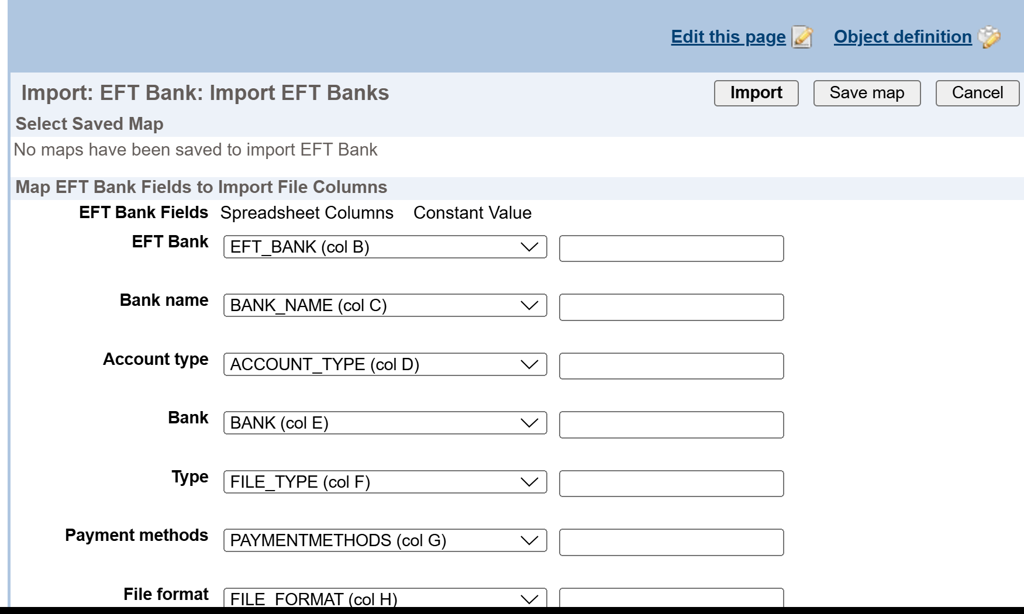Cancel the EFT Bank import
1024x614 pixels.
pos(977,93)
